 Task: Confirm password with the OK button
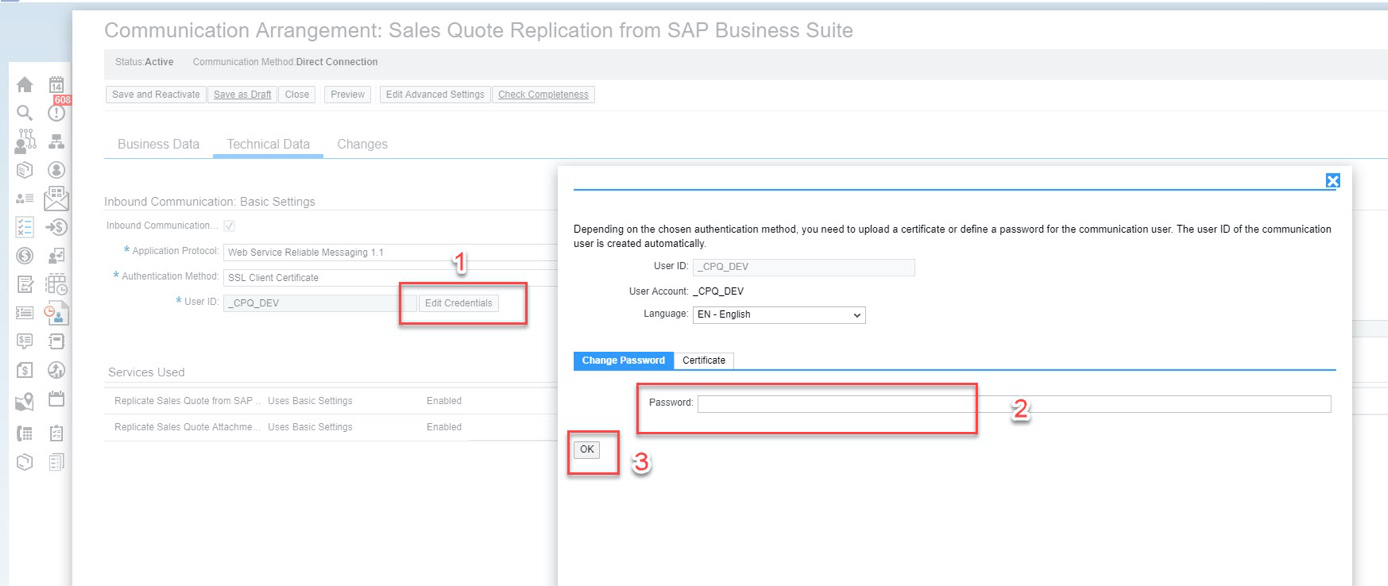coord(585,449)
